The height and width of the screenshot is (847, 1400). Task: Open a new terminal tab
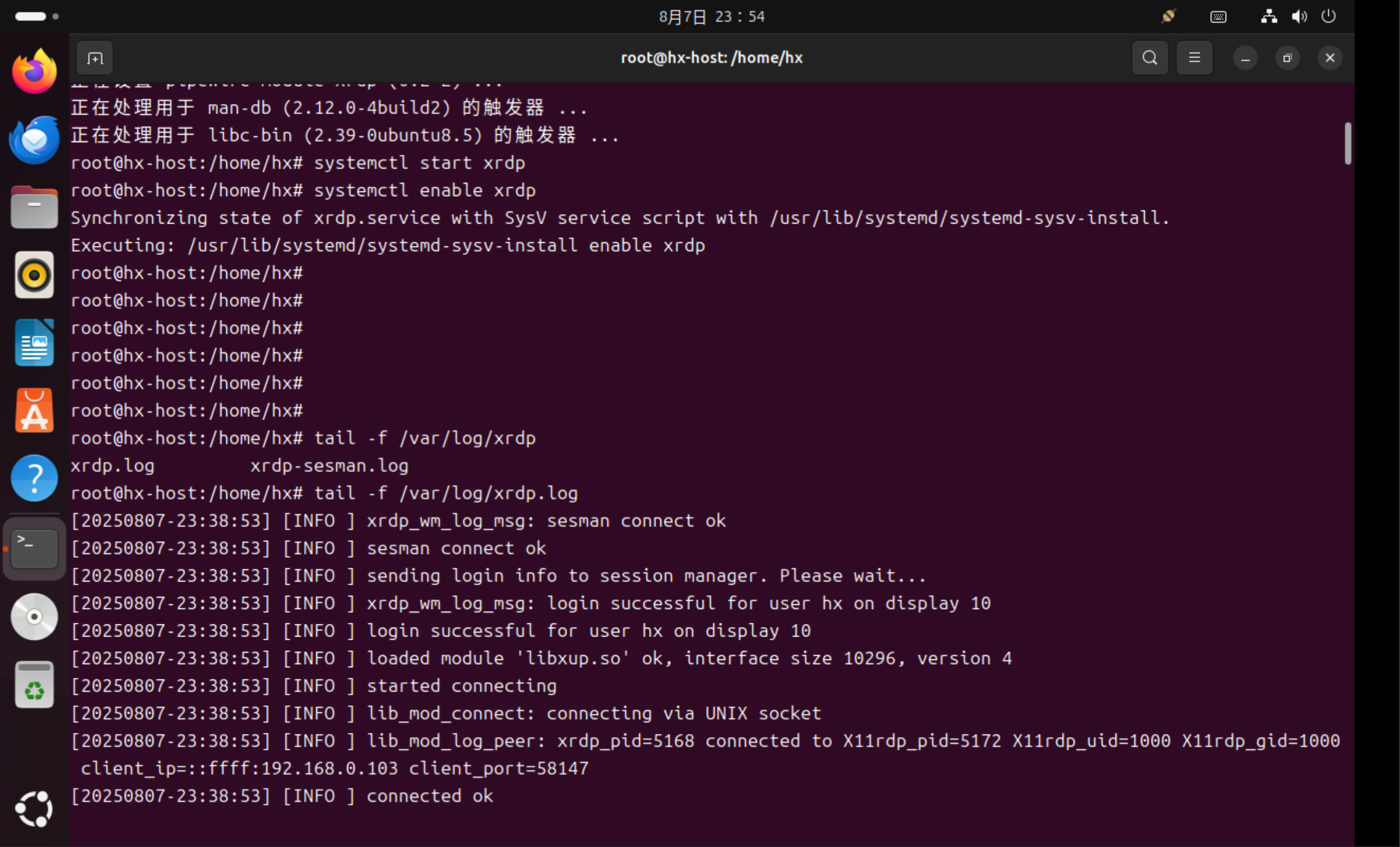point(95,58)
